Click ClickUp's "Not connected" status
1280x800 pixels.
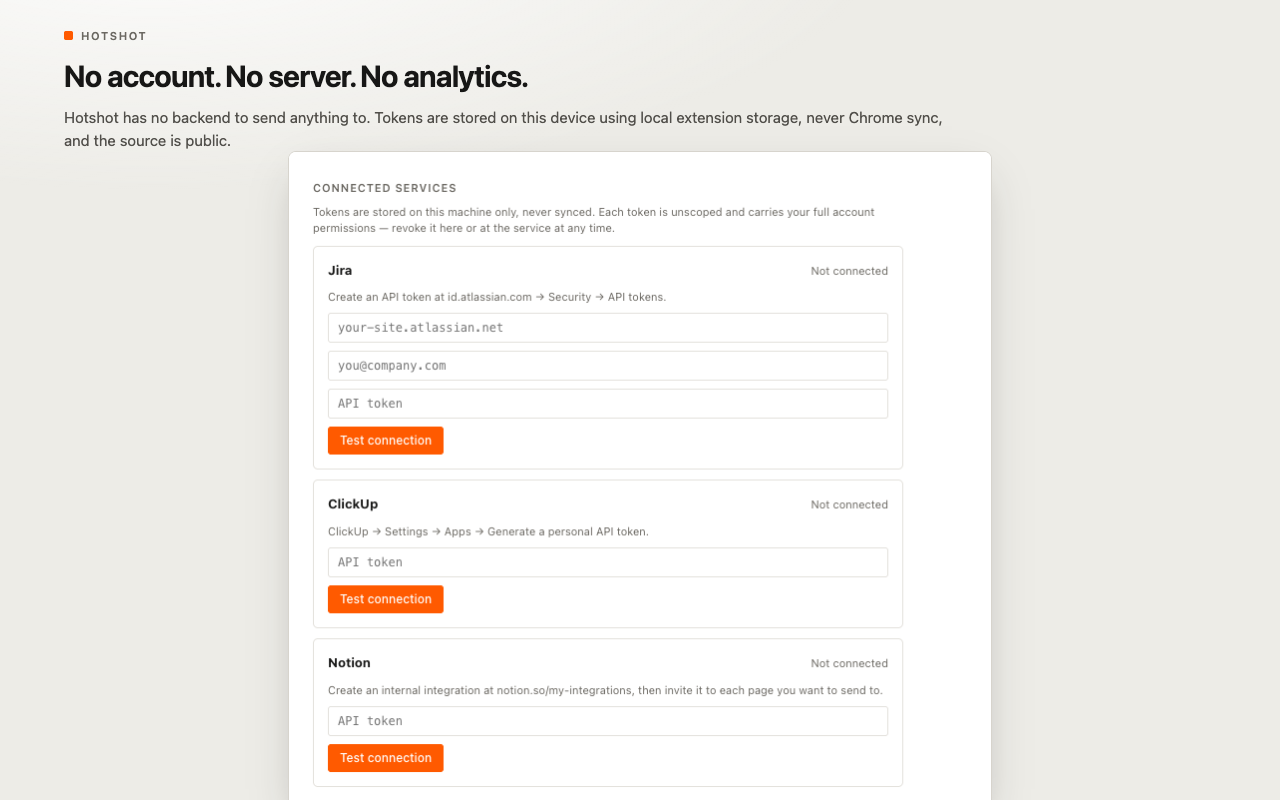point(849,505)
